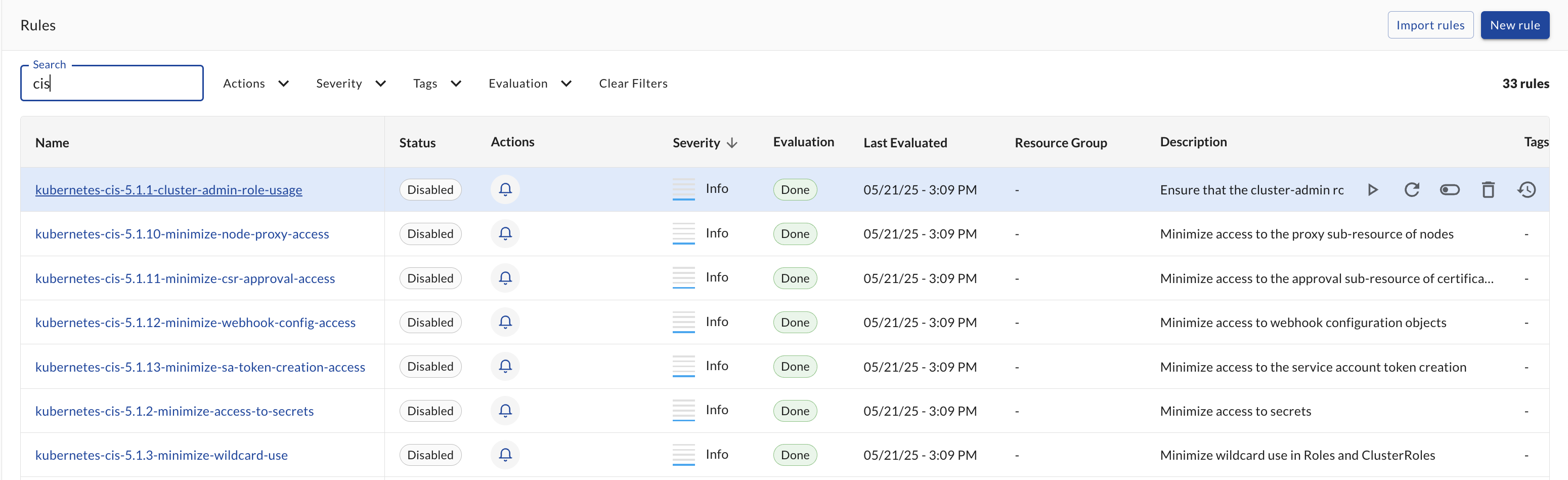This screenshot has height=480, width=1568.
Task: Open the Tags filter dropdown
Action: (437, 84)
